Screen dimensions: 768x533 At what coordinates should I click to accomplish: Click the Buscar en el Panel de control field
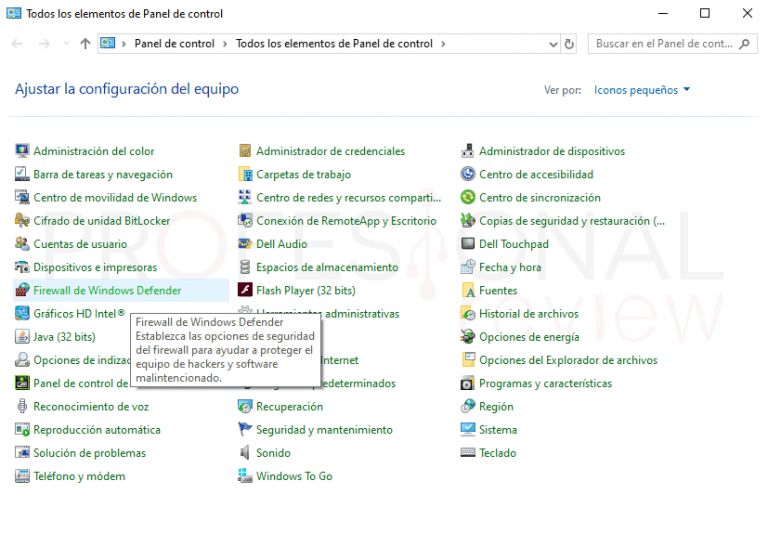tap(672, 44)
